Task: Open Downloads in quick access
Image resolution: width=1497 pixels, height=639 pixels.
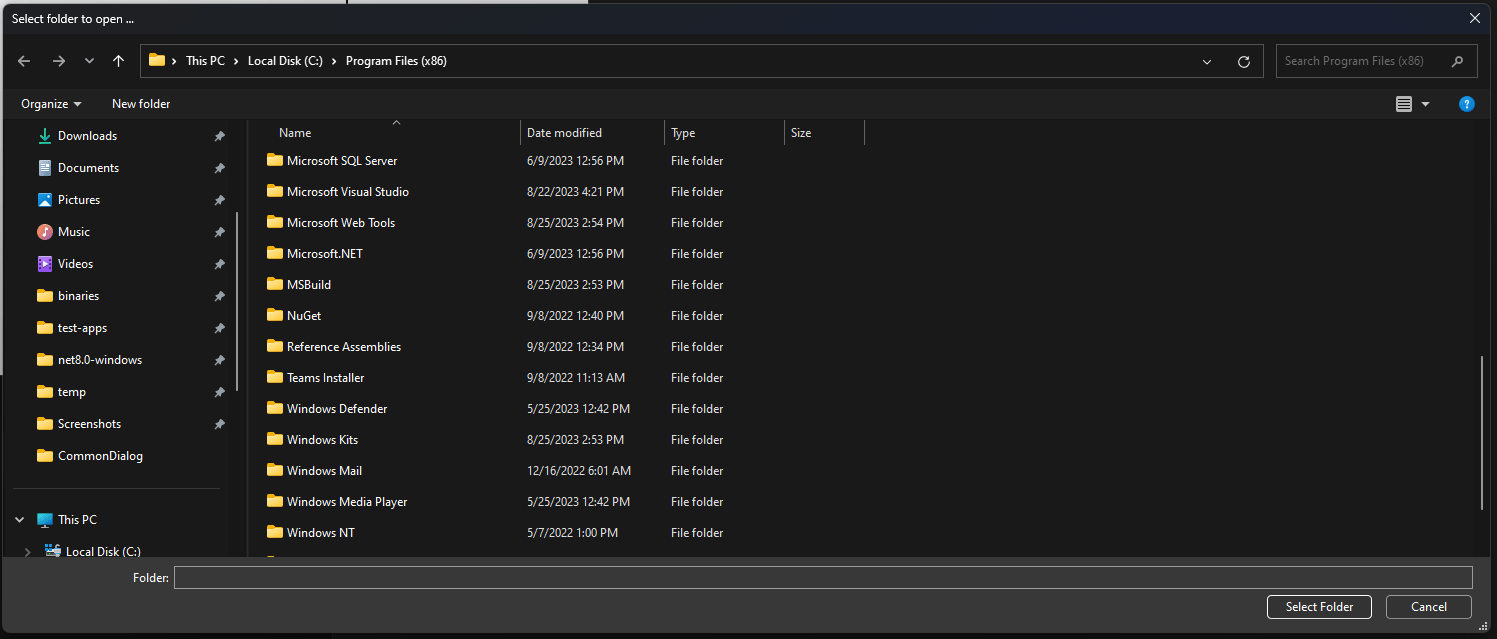Action: [x=87, y=136]
